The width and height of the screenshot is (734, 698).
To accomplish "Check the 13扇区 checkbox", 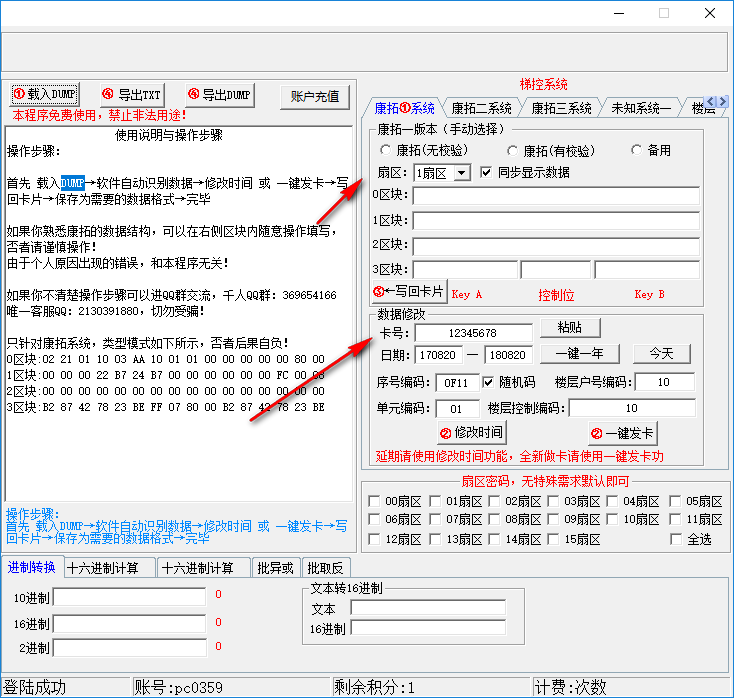I will pos(435,540).
